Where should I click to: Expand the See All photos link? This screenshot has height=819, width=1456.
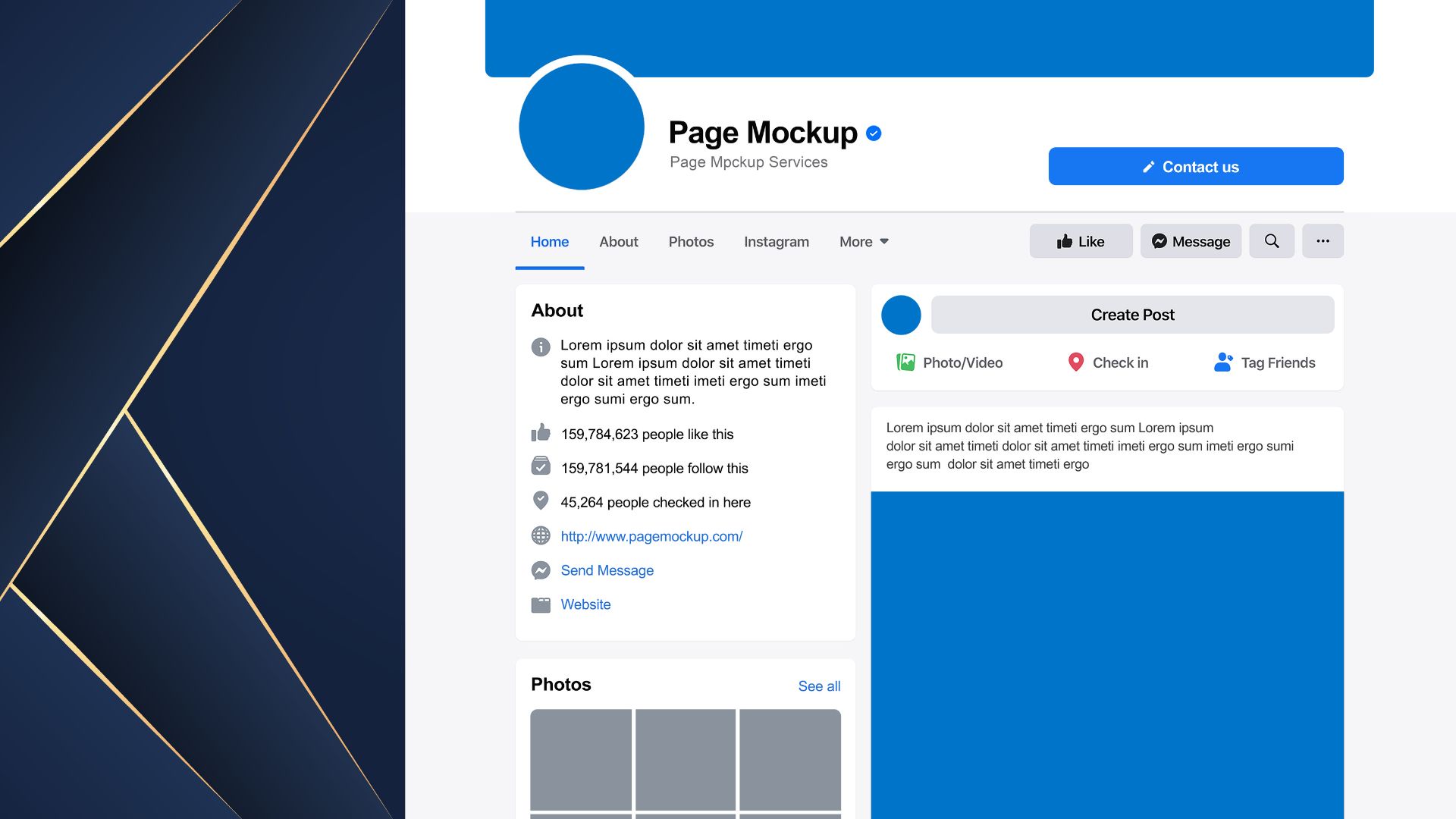[x=818, y=685]
